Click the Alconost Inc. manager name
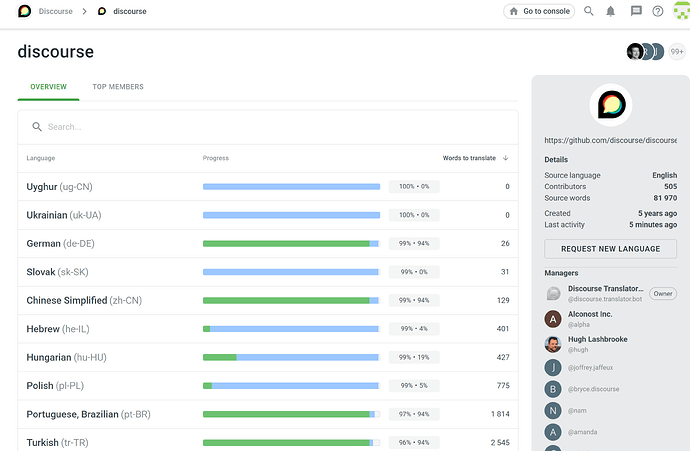Viewport: 690px width, 451px height. click(x=590, y=314)
